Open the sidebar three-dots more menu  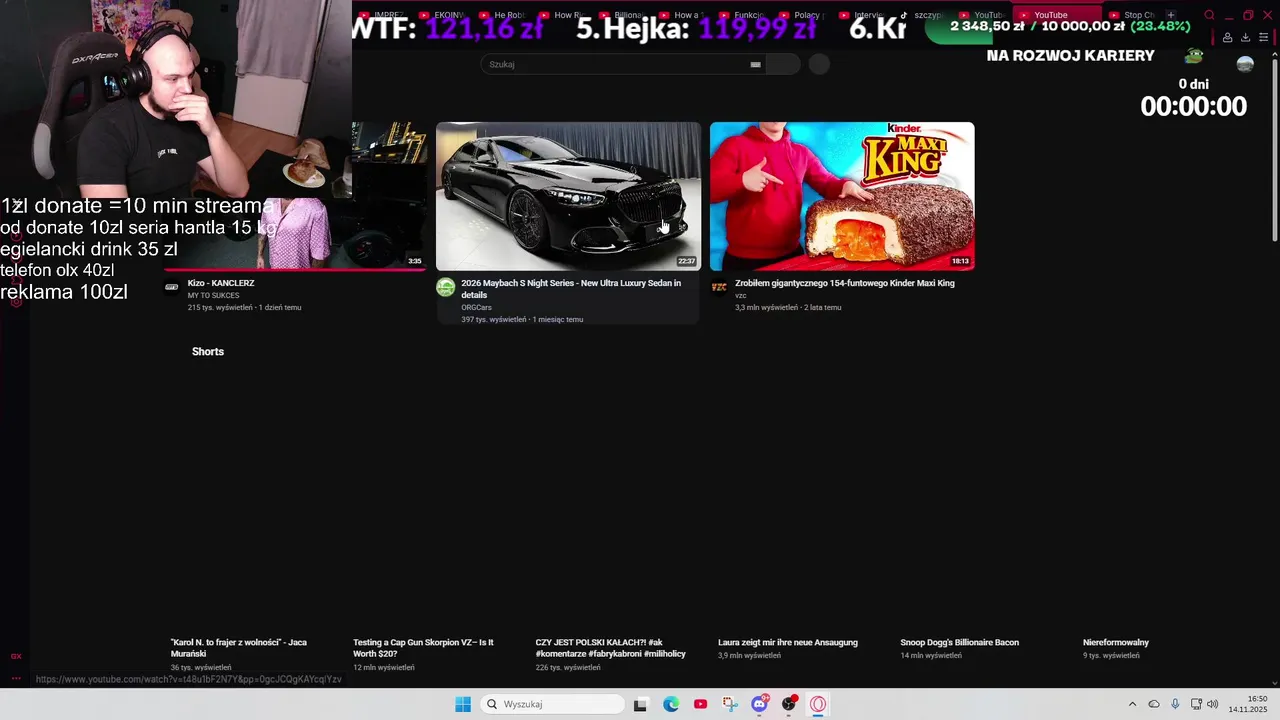[x=16, y=678]
